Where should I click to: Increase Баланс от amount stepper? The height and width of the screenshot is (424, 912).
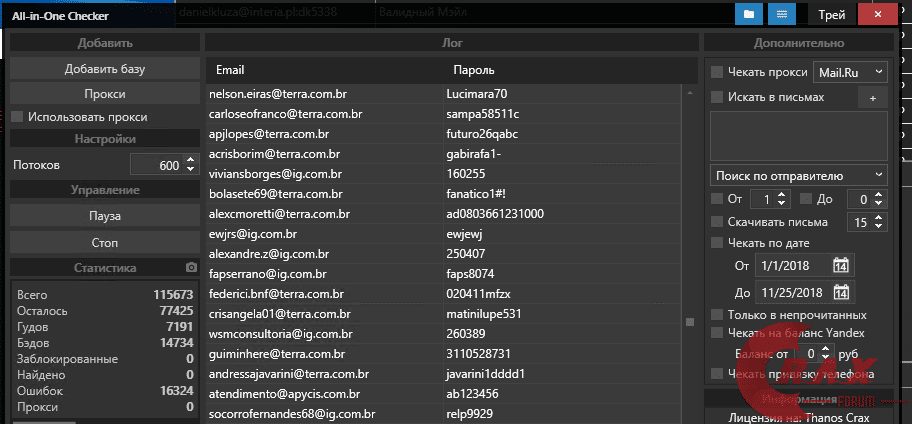pos(824,349)
